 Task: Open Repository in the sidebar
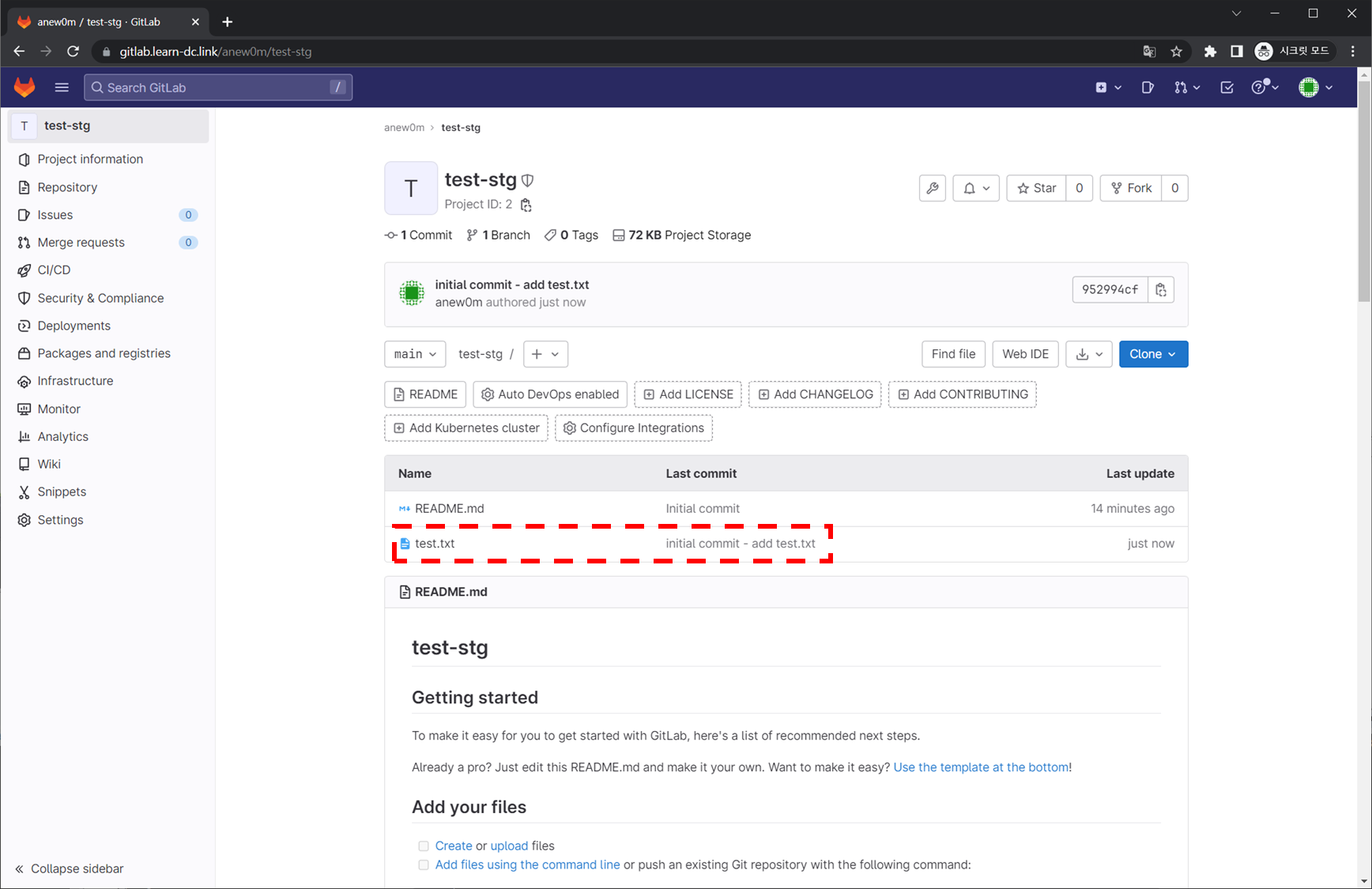67,187
